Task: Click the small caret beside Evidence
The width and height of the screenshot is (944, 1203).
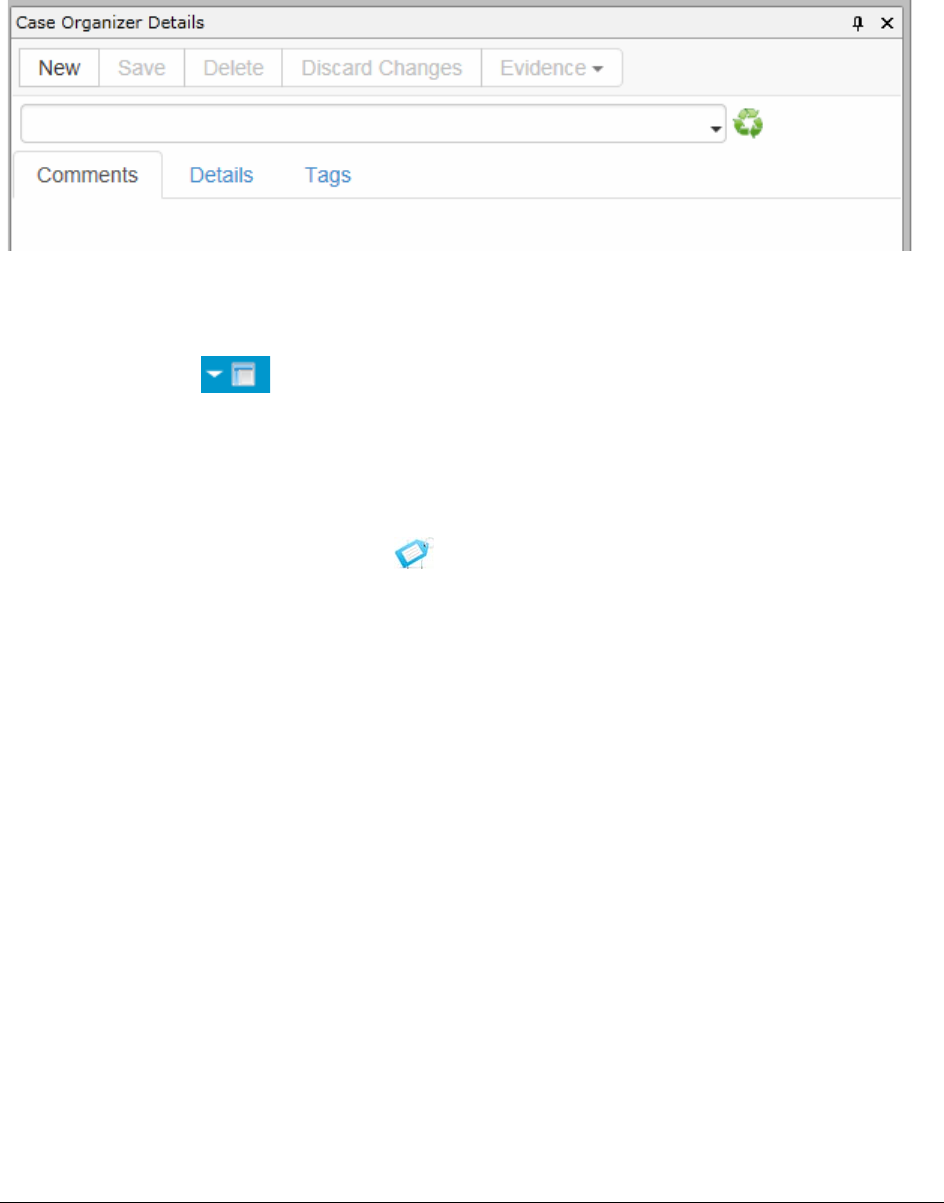Action: point(597,70)
